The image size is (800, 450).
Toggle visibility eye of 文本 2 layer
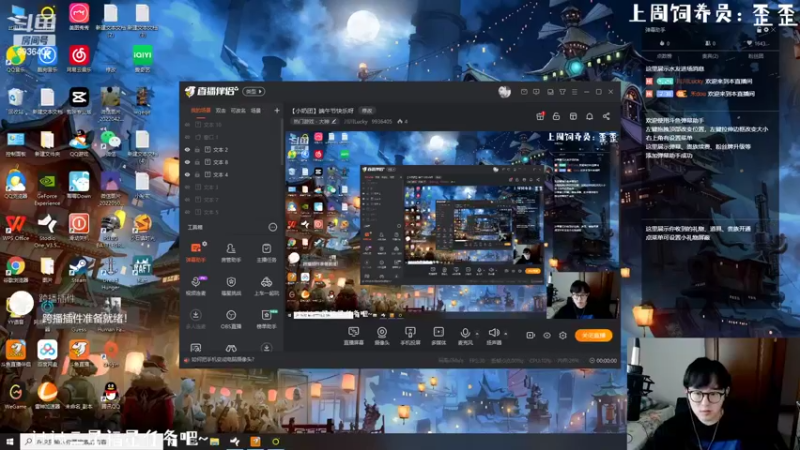(187, 149)
